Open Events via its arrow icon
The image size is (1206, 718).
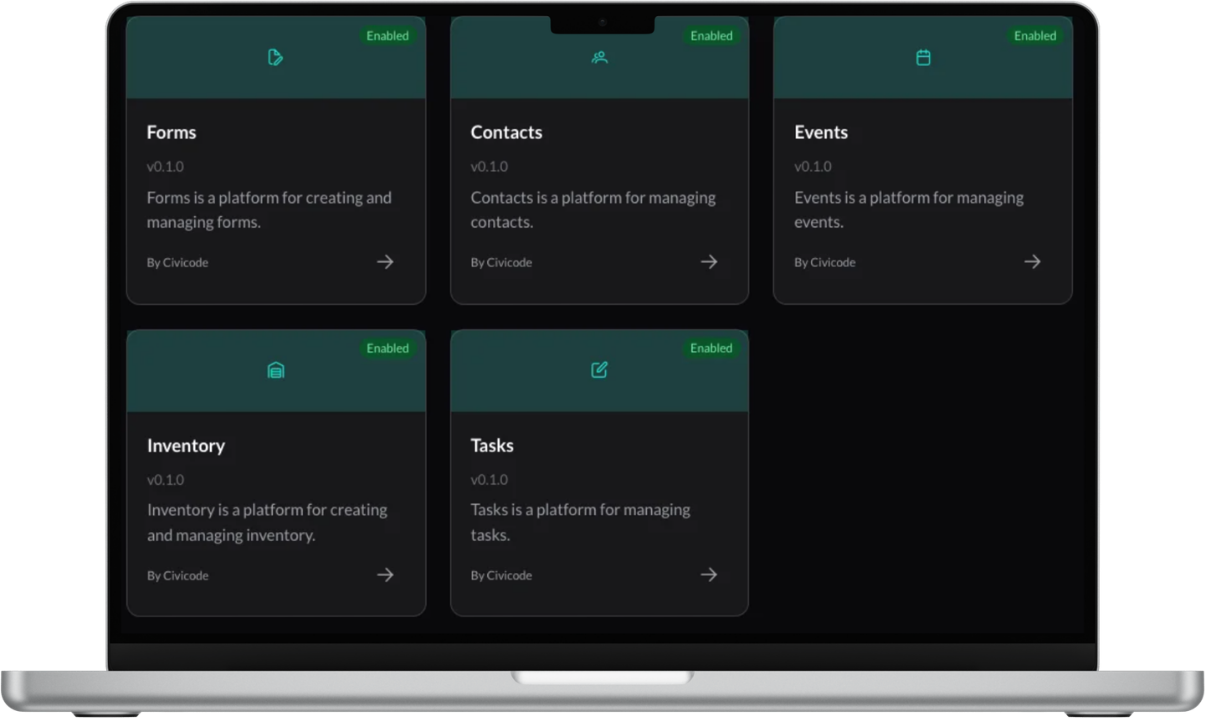click(x=1032, y=262)
